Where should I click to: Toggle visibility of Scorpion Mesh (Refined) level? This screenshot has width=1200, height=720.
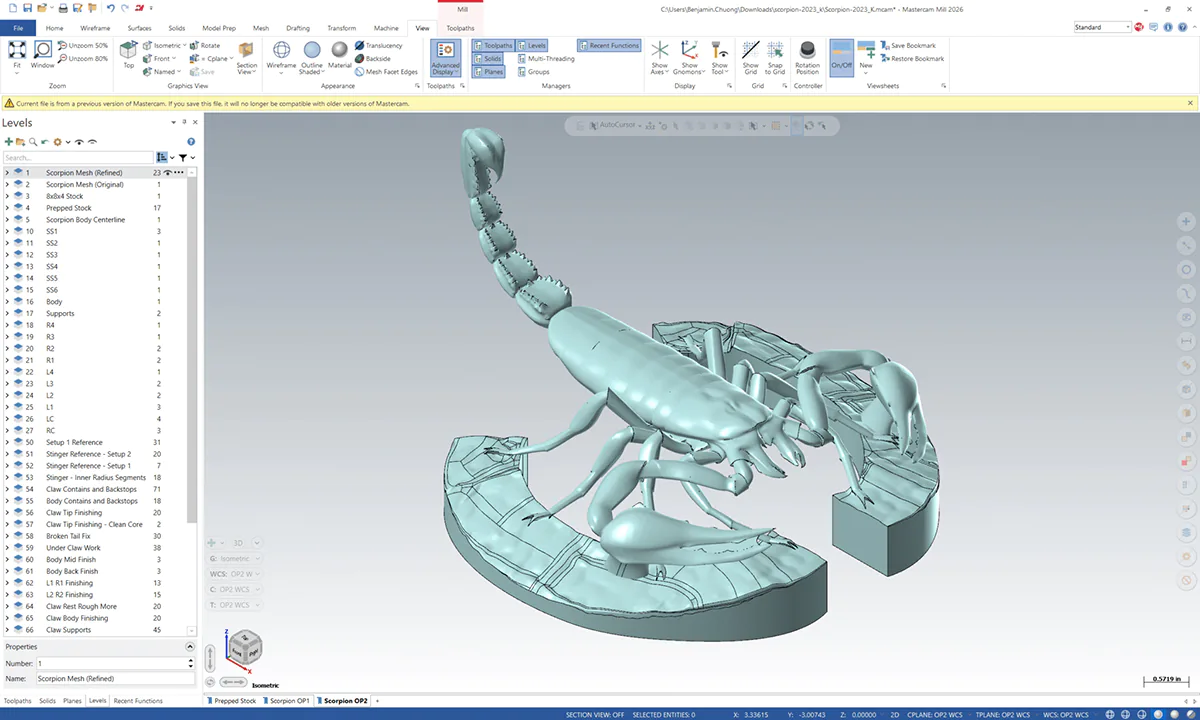pos(168,173)
